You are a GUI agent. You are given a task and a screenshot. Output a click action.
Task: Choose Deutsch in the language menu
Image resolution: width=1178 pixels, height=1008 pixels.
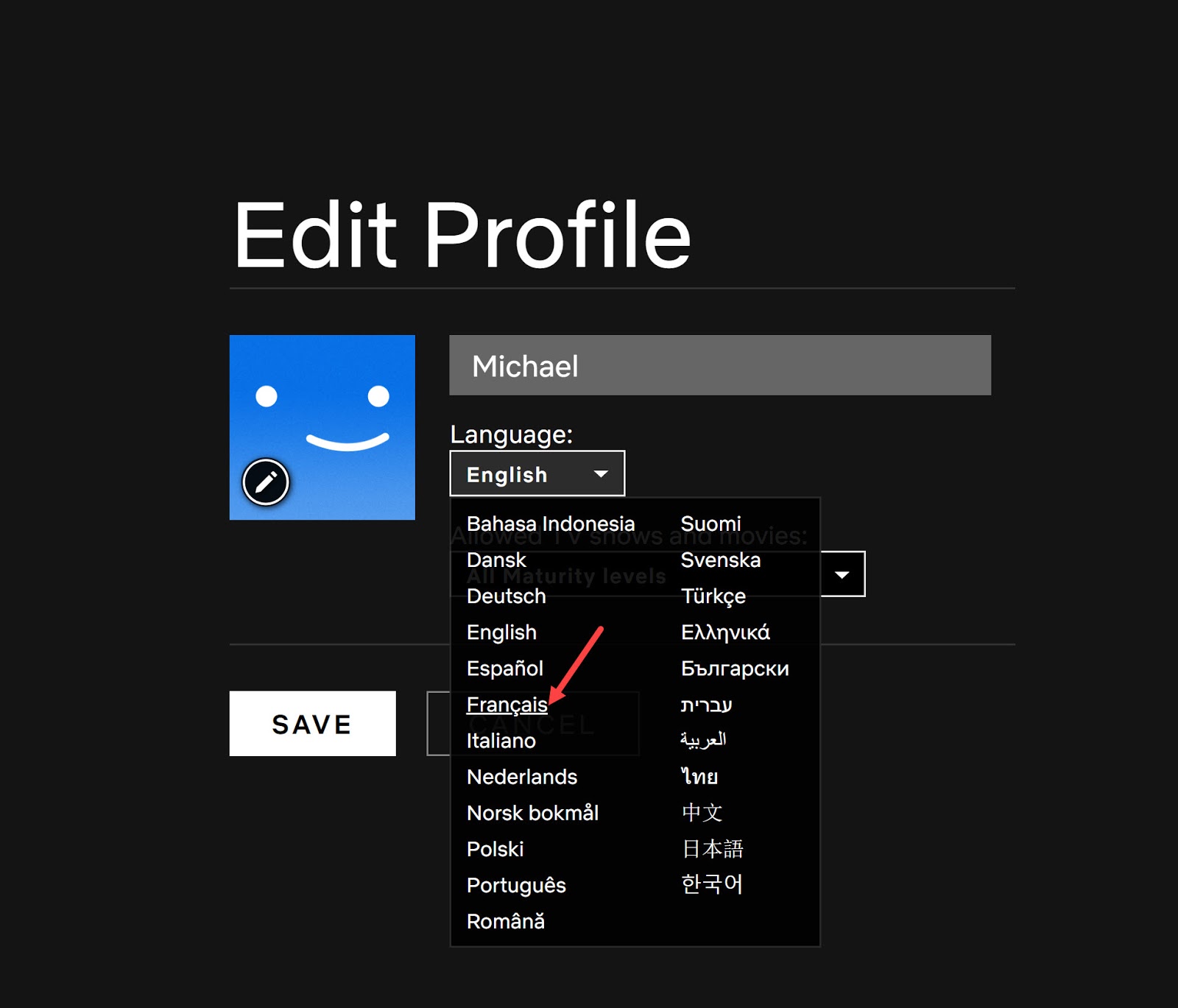(x=507, y=596)
